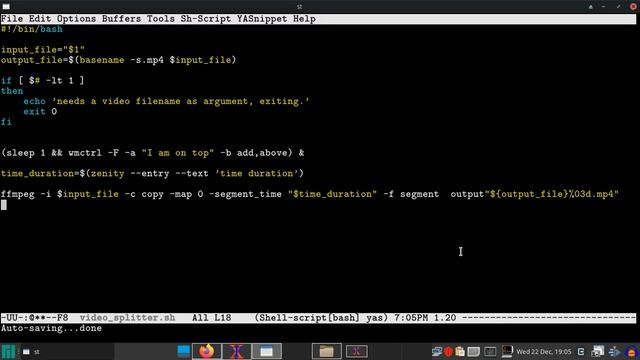Open the Help menu
Screen dimensions: 640x360
click(x=304, y=19)
